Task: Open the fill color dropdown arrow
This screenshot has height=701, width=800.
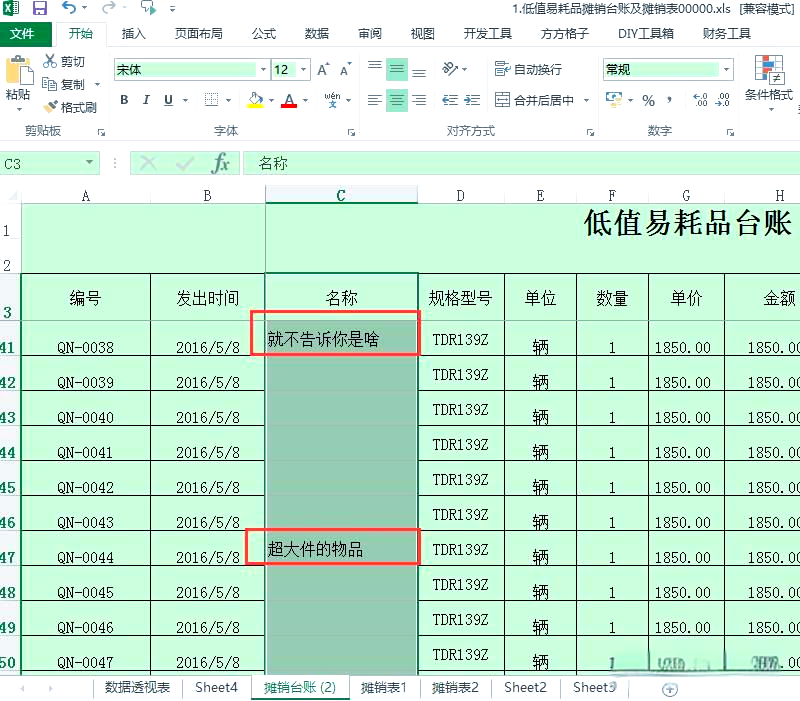Action: point(271,101)
